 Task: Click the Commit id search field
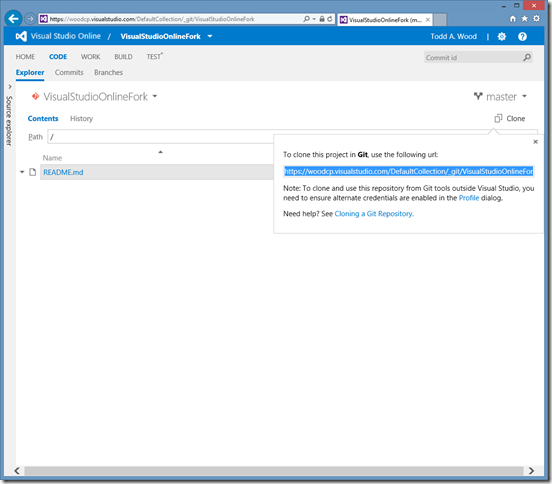point(473,57)
